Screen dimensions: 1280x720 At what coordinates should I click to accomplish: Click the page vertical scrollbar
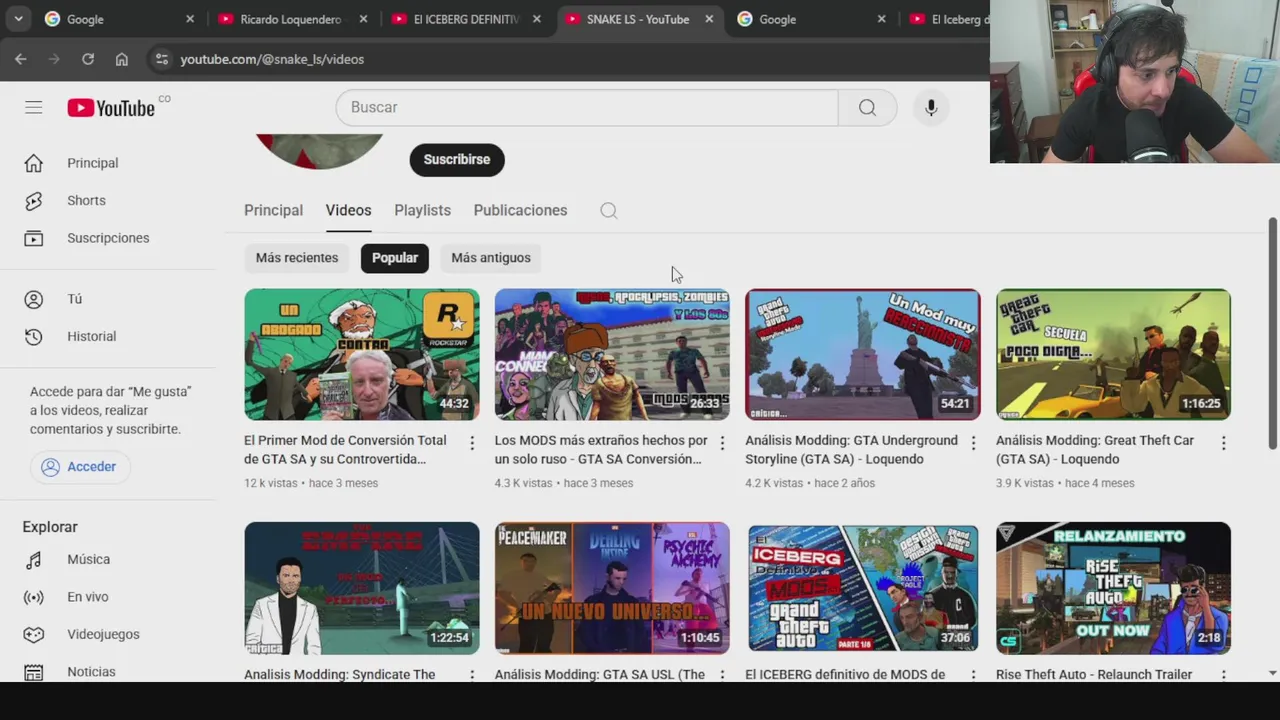1272,334
